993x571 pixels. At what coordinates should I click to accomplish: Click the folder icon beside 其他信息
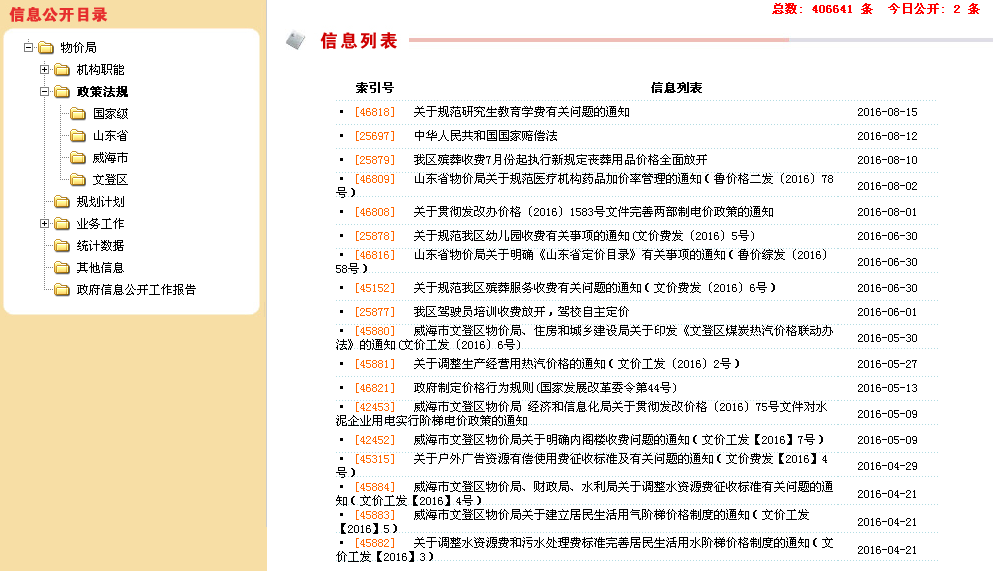click(x=62, y=268)
